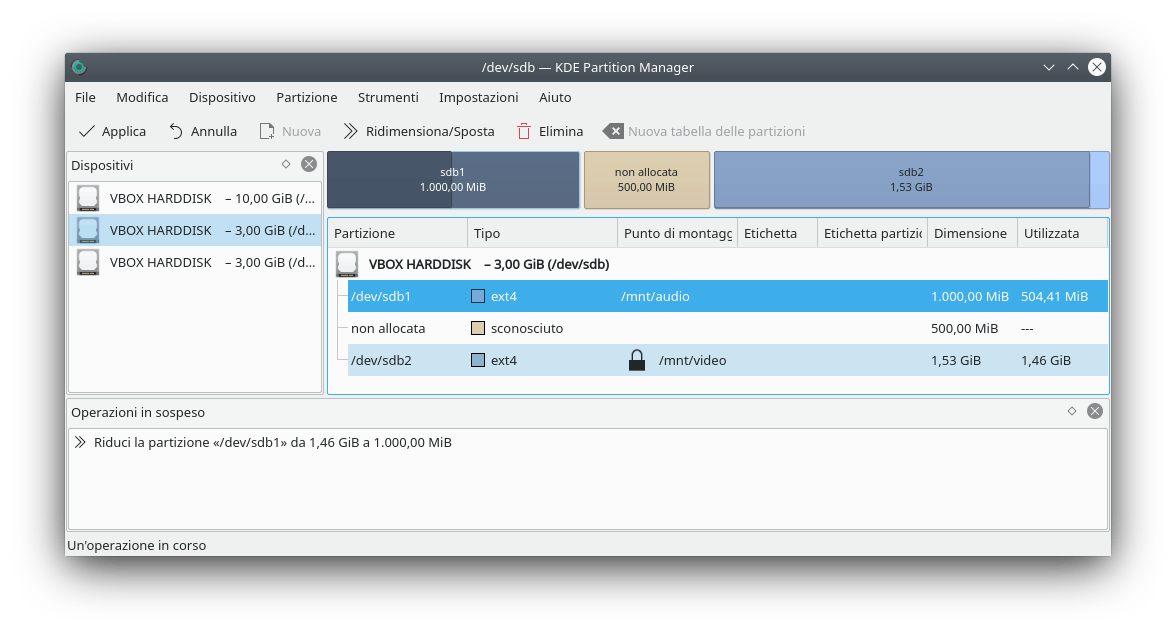Click the Elimina trash icon
Viewport: 1176px width, 633px height.
pos(524,131)
